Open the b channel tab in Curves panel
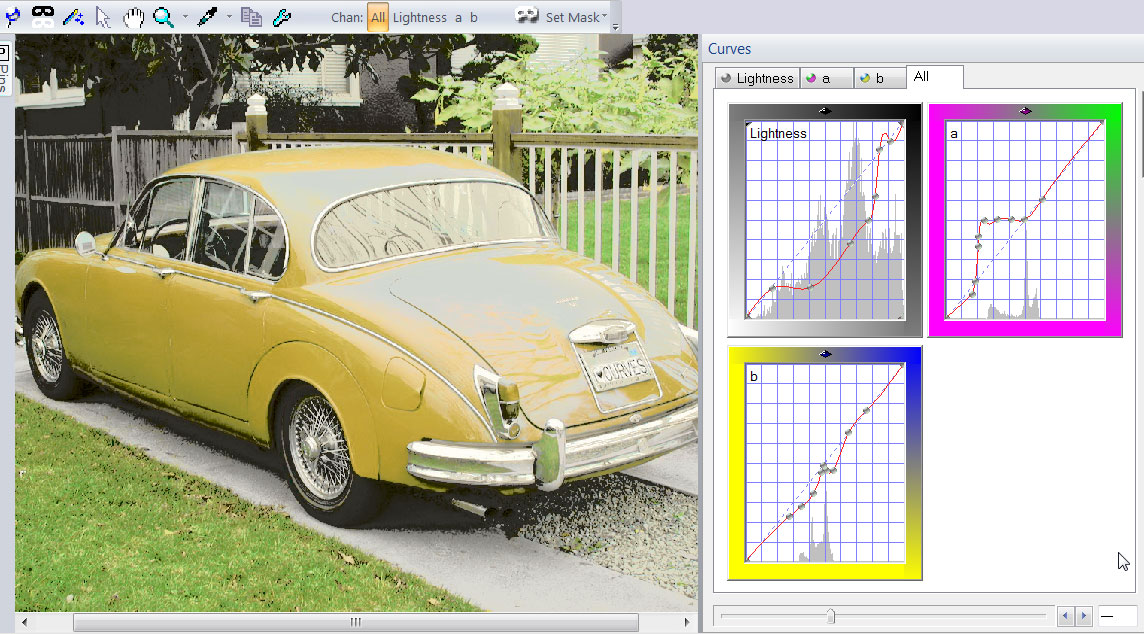 879,78
